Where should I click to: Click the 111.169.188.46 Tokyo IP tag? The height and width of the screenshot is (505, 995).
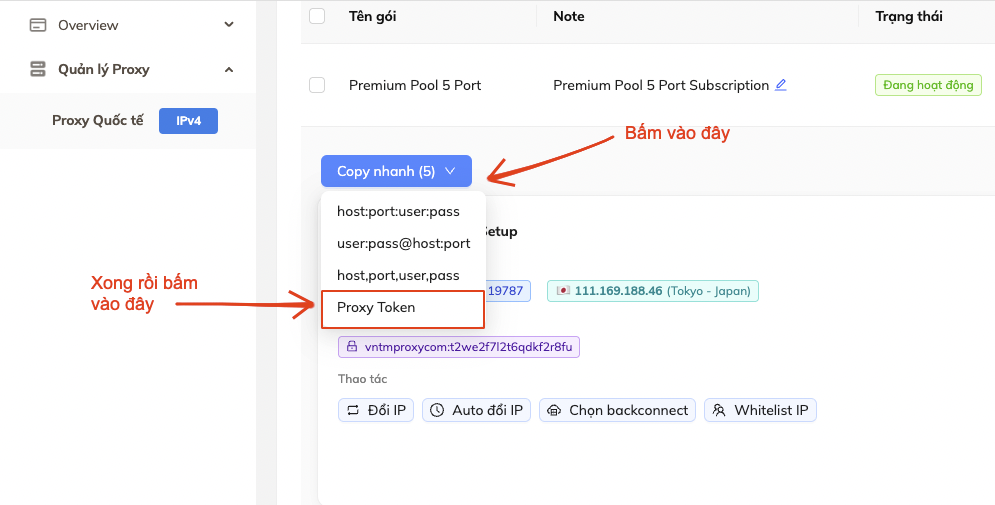(653, 290)
